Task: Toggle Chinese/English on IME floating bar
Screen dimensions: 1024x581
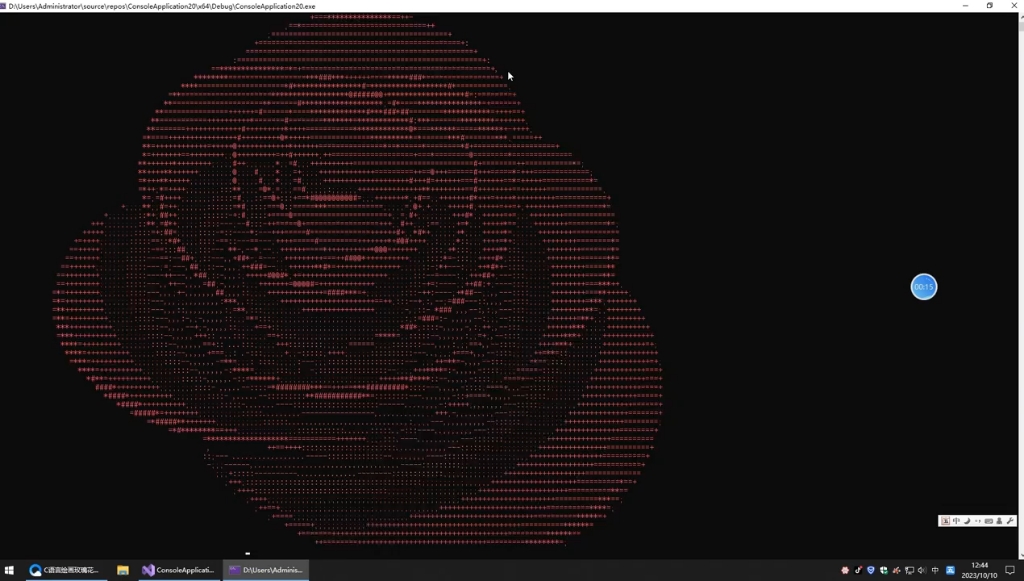Action: click(x=956, y=521)
